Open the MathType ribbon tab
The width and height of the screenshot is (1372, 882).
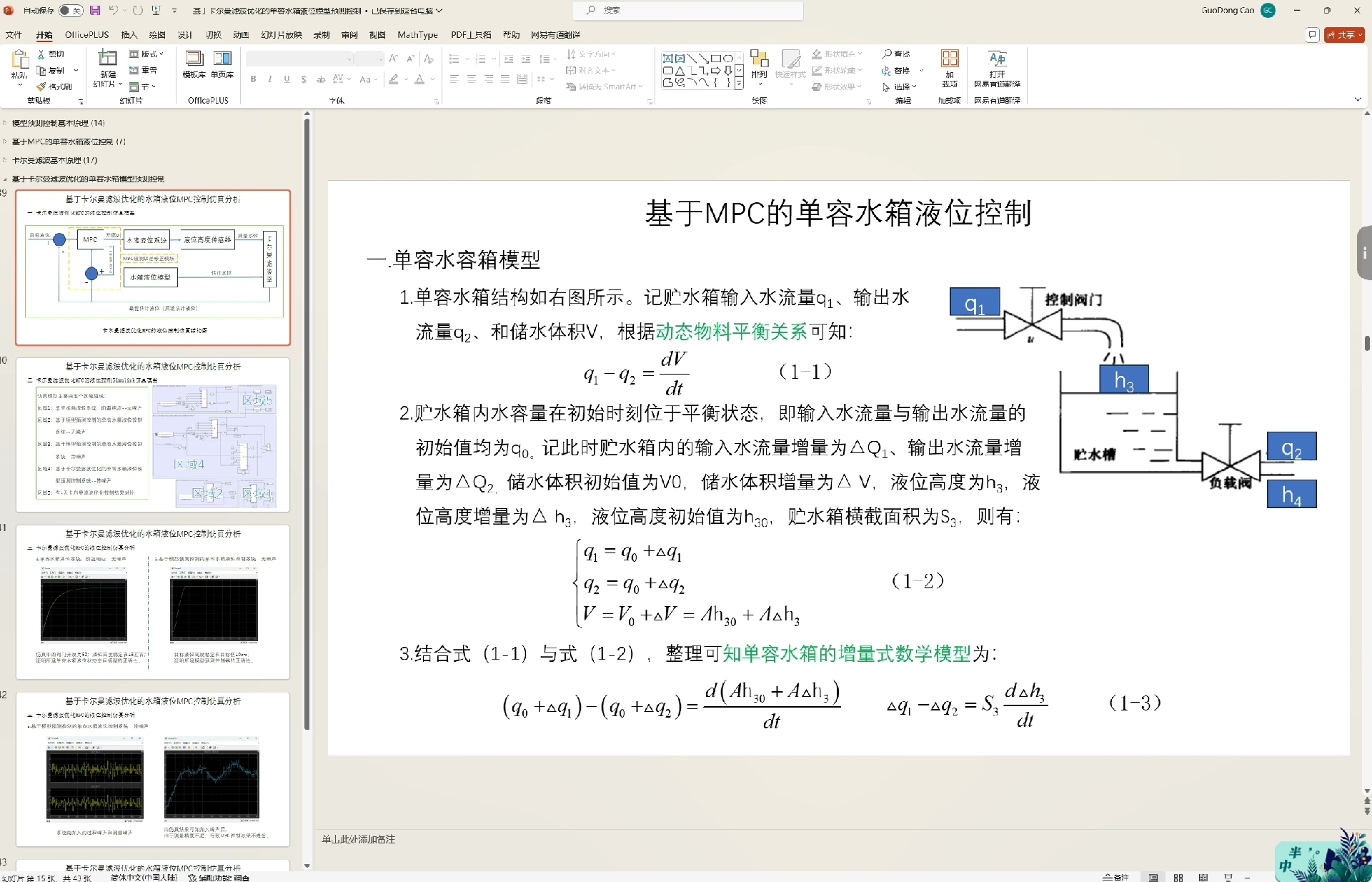(417, 34)
